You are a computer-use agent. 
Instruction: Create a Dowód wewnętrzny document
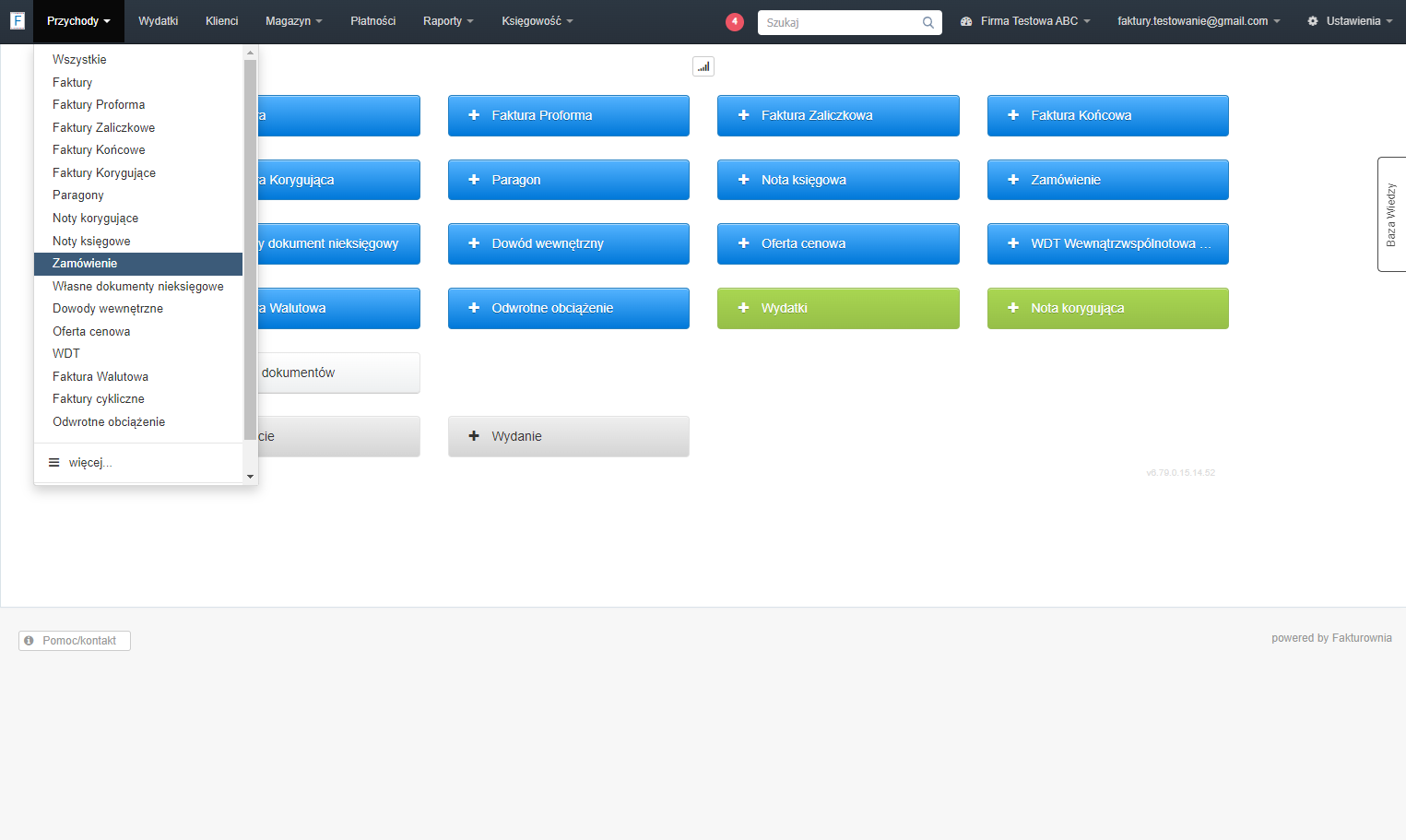coord(569,243)
